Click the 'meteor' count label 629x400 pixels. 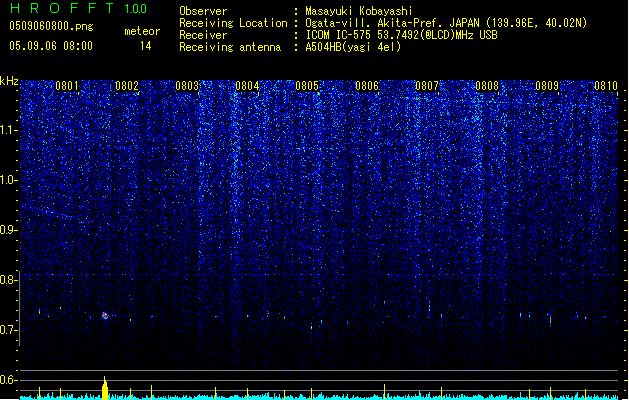tap(142, 31)
